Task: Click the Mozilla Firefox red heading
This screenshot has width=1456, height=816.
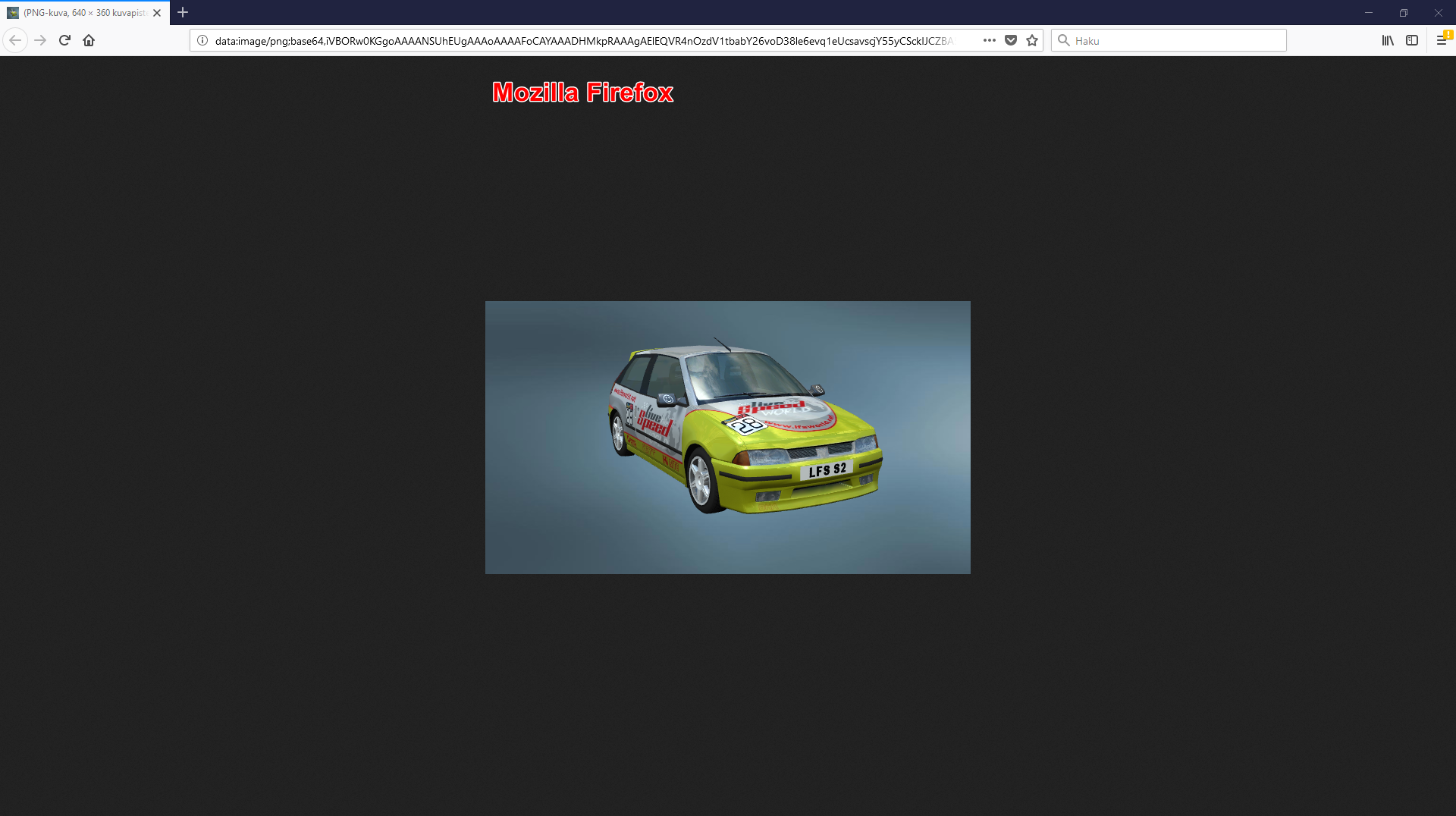Action: [x=582, y=93]
